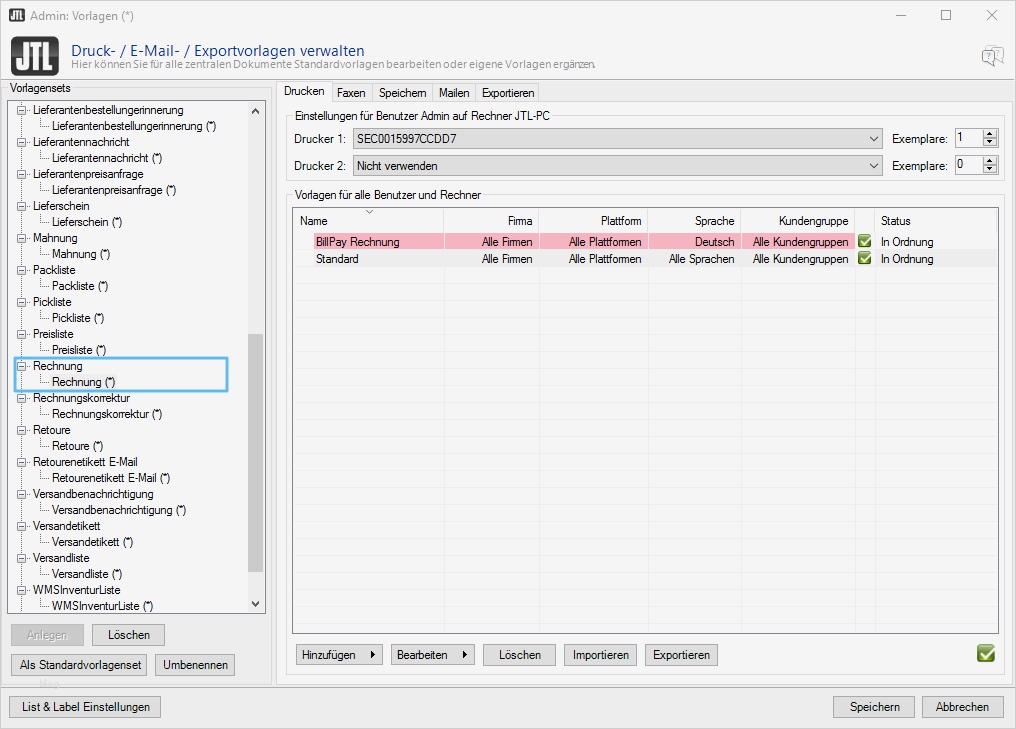Click the Umbenennen button
The width and height of the screenshot is (1016, 729).
tap(195, 665)
